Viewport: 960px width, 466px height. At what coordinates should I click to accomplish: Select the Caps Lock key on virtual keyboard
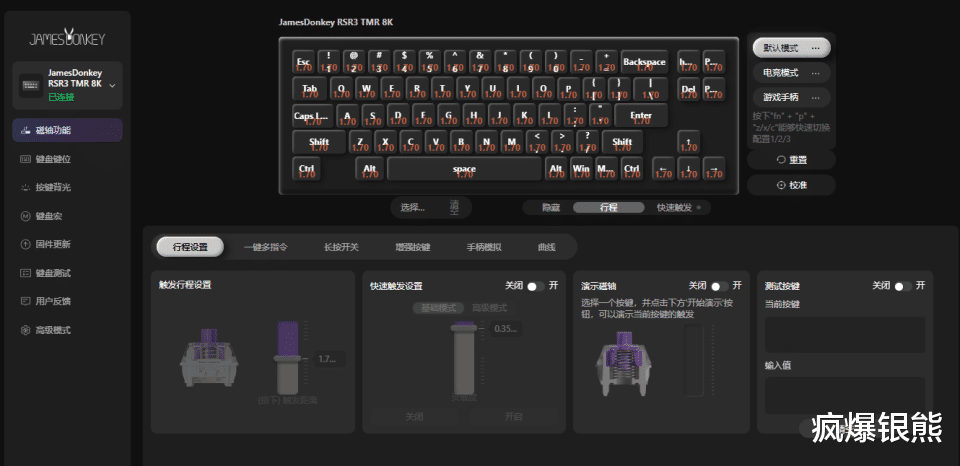point(313,115)
